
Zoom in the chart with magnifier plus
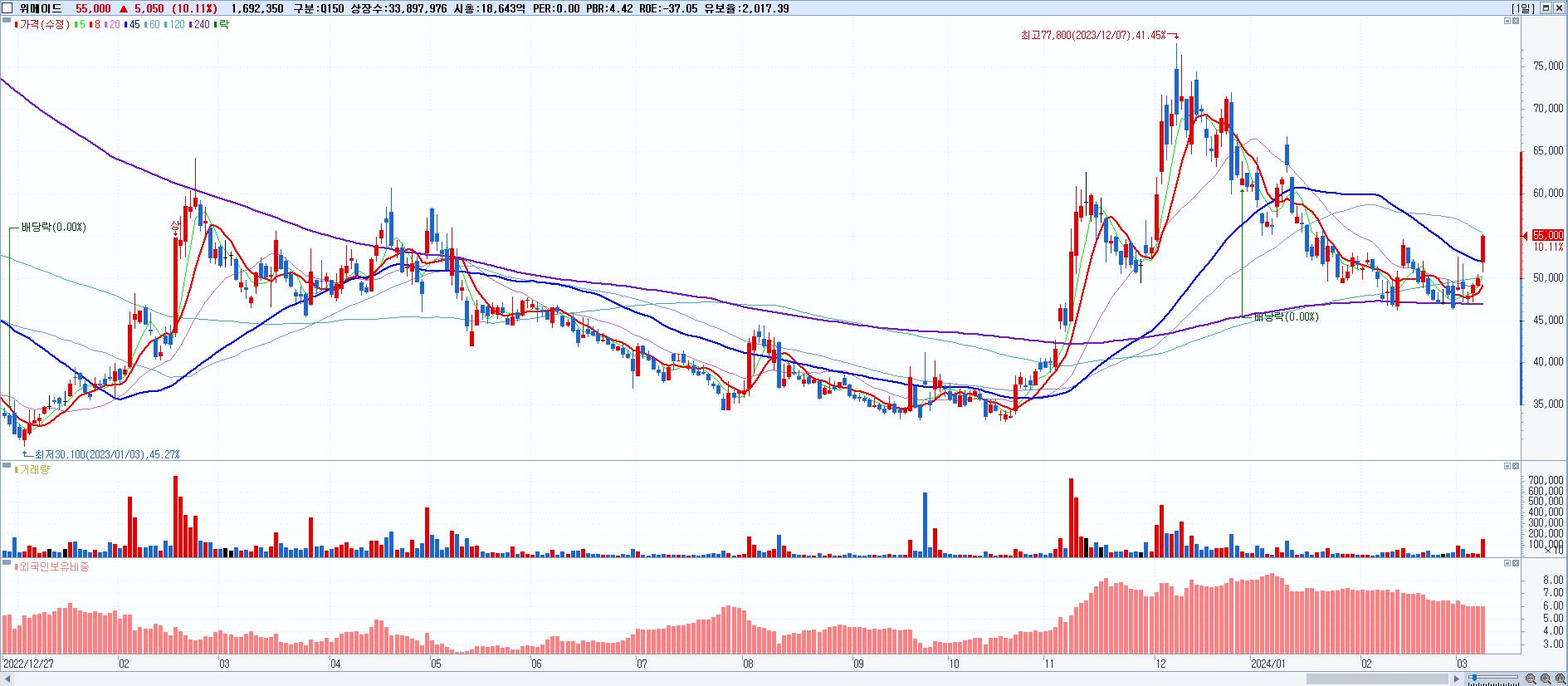[x=1546, y=679]
